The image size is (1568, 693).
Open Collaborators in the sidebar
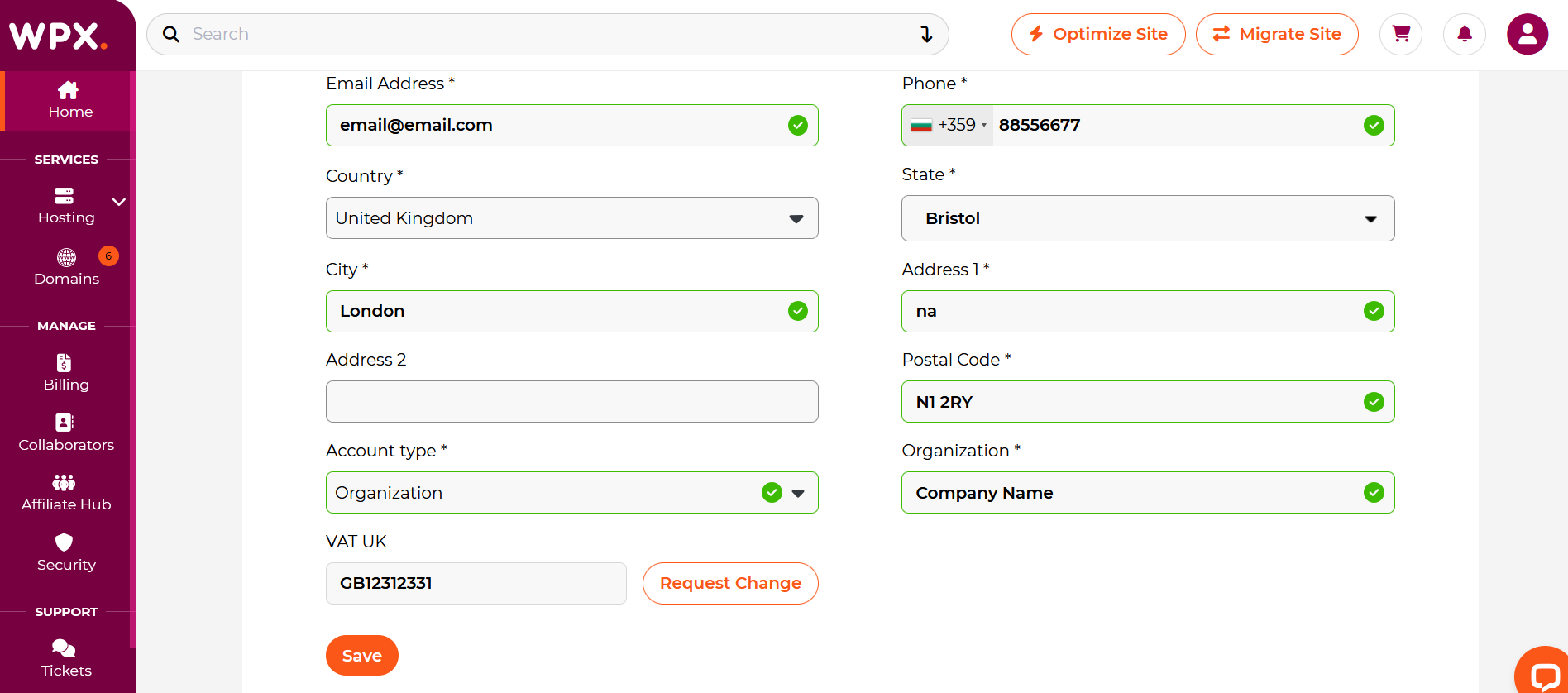click(66, 433)
